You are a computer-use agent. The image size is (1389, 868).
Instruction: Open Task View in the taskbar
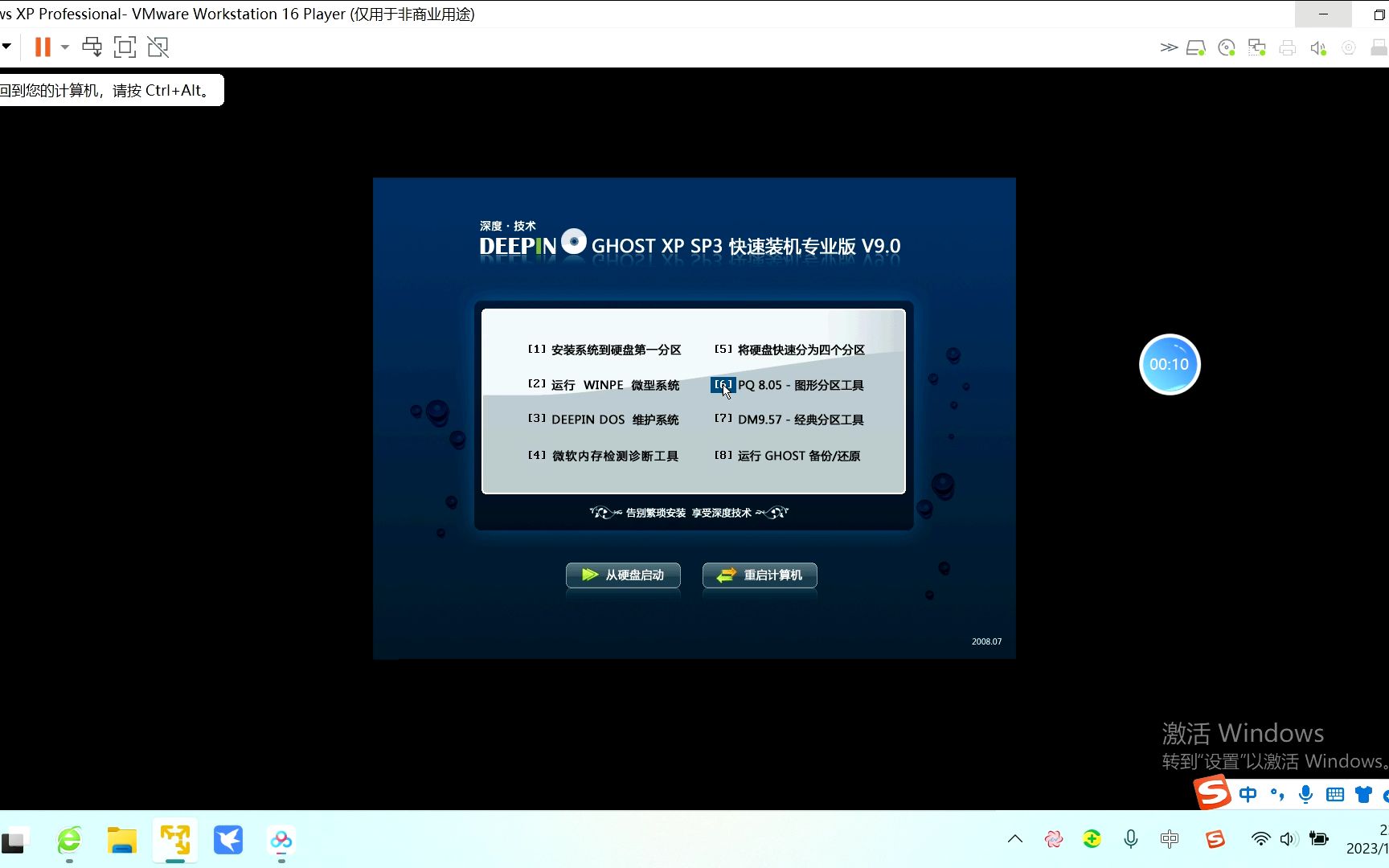14,841
